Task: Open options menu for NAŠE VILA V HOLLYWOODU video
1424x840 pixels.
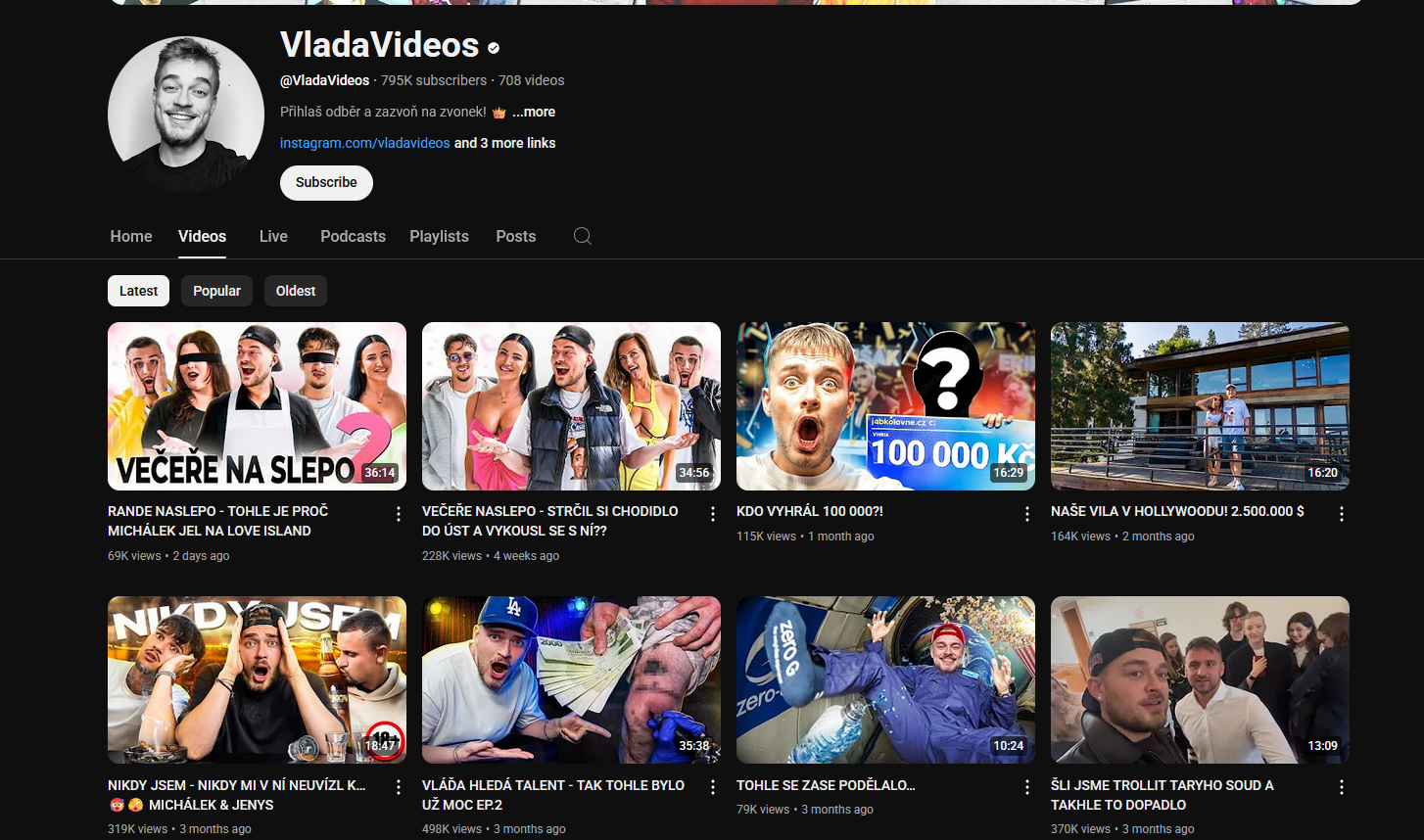Action: tap(1342, 514)
